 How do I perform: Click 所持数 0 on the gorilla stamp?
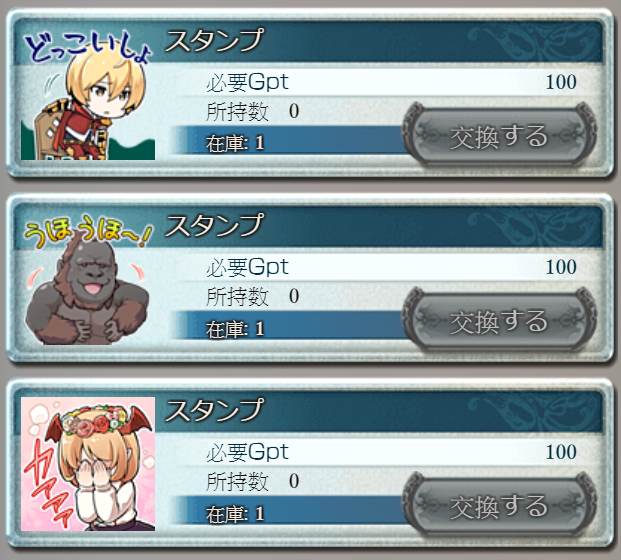(253, 296)
